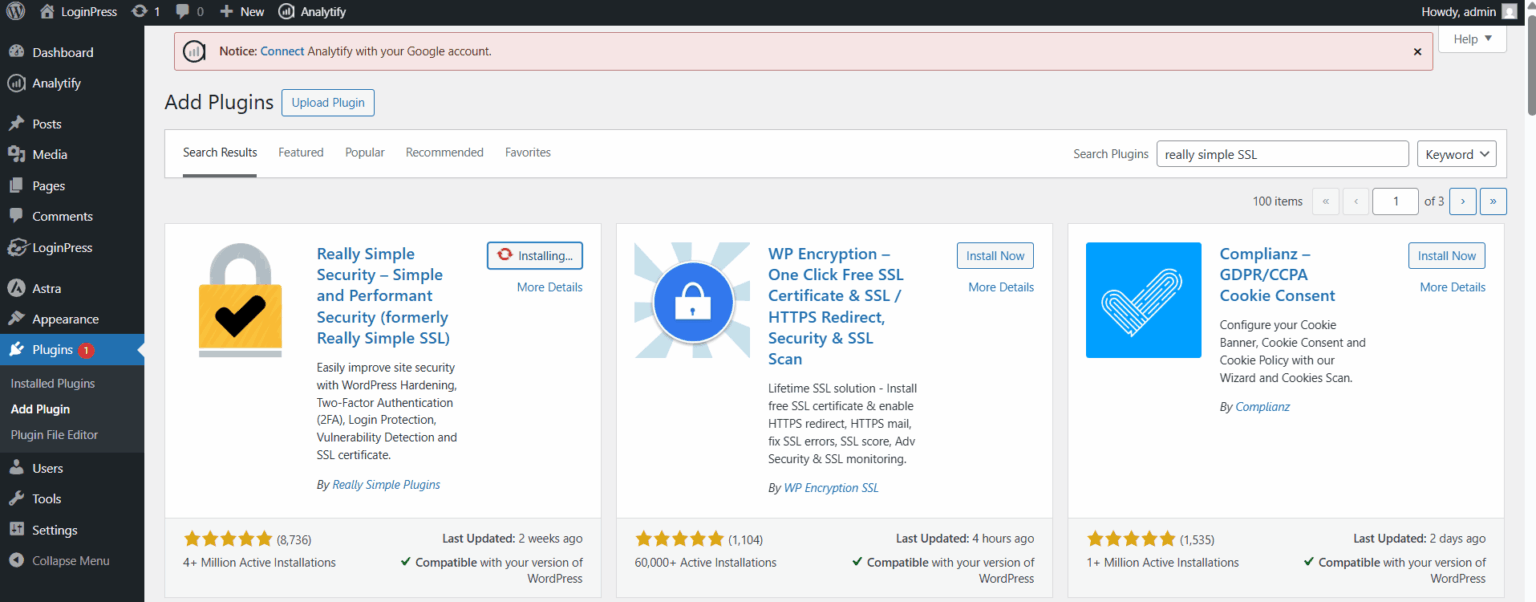
Task: Open More Details for Complianz
Action: [1453, 287]
